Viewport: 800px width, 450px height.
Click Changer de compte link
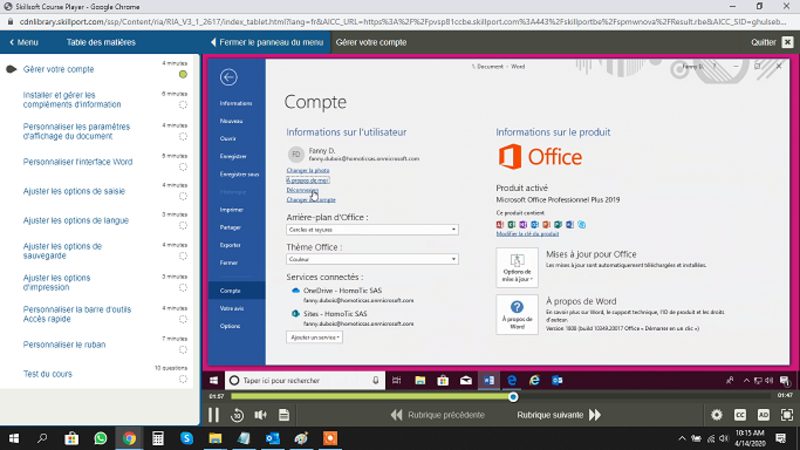pyautogui.click(x=311, y=199)
